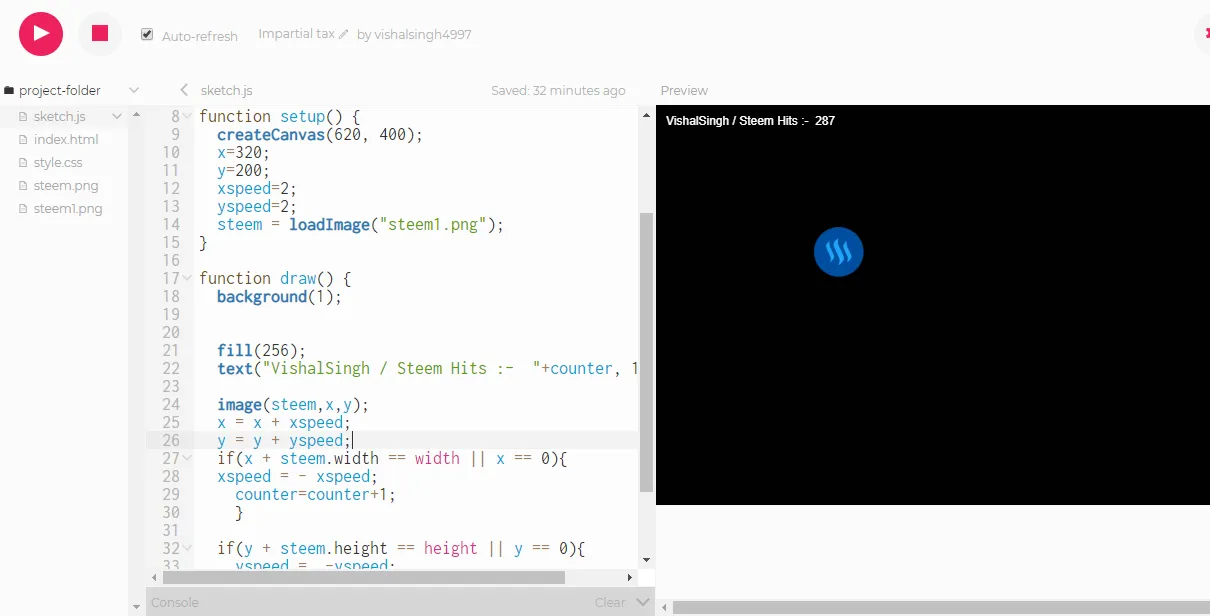
Task: Clear the console output
Action: [610, 603]
